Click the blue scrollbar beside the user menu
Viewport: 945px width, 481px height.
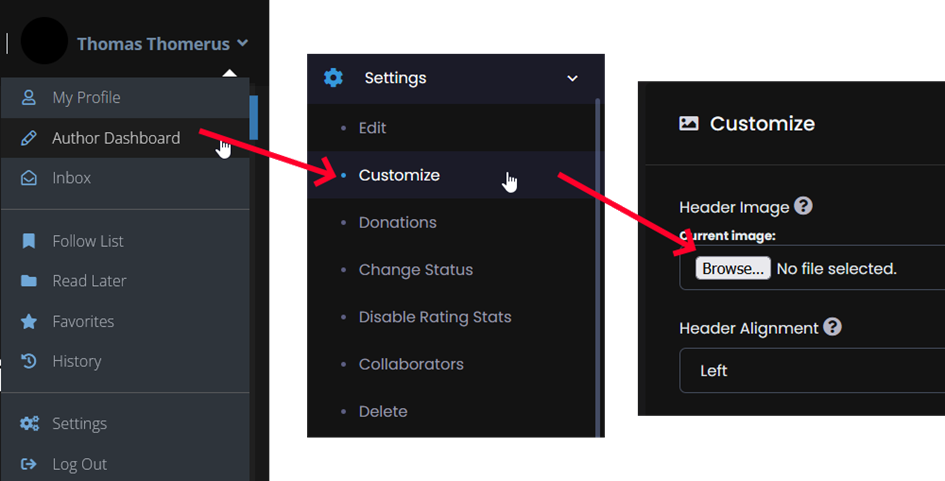pyautogui.click(x=254, y=118)
